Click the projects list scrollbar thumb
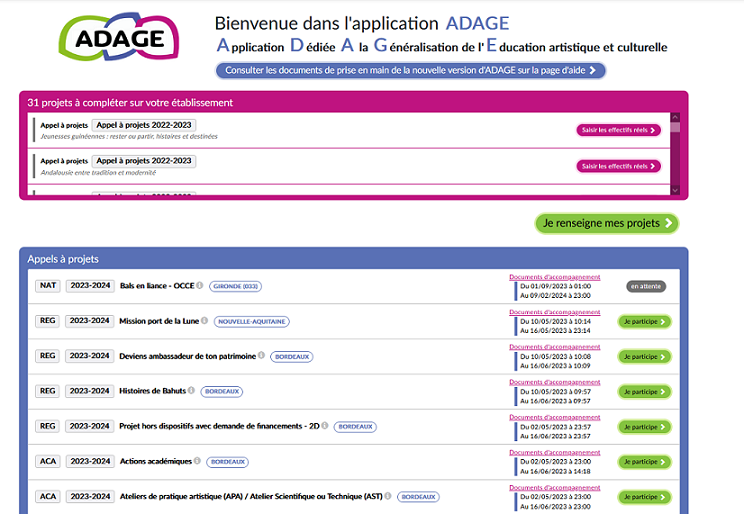Screen dimensions: 744x514 (x=675, y=127)
